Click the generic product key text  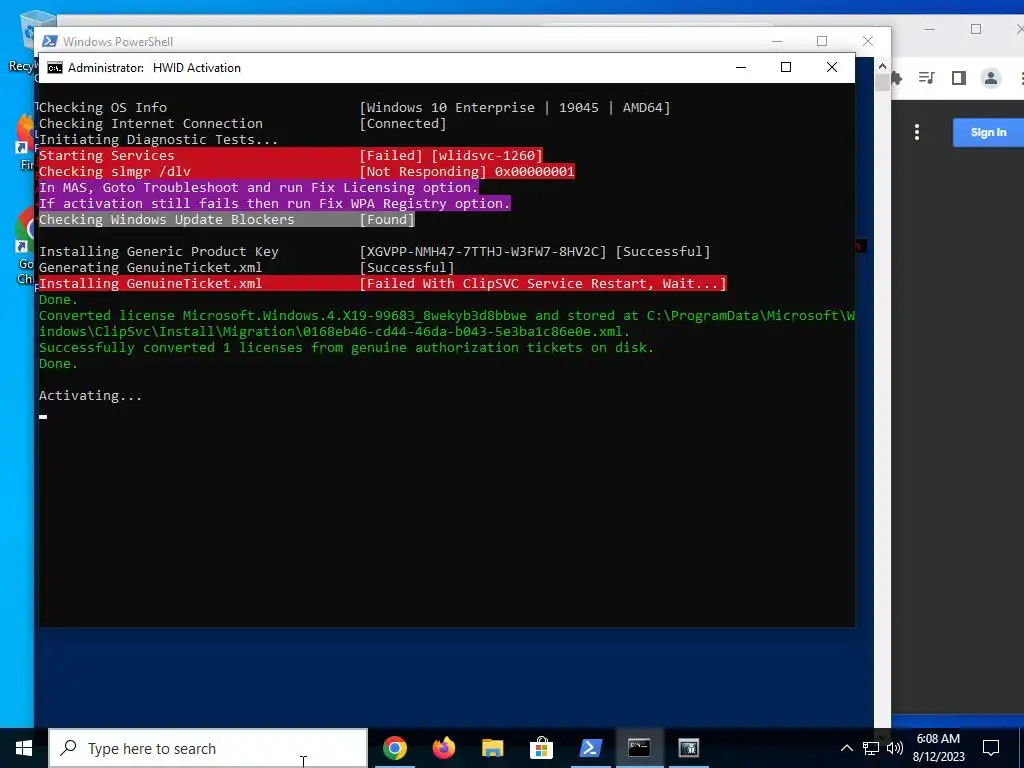(483, 251)
